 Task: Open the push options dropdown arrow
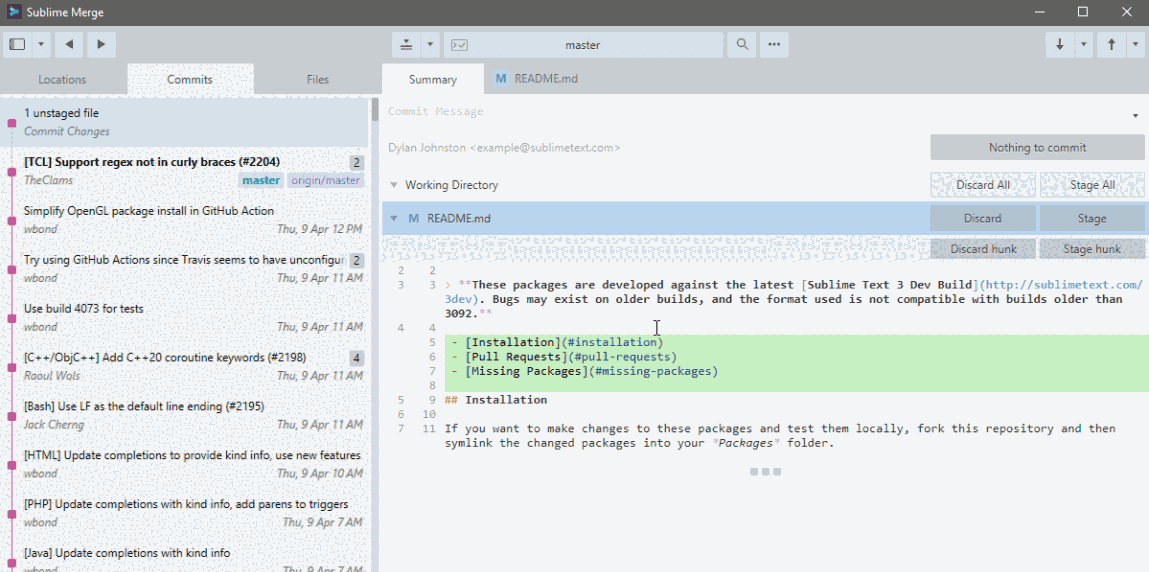1136,45
